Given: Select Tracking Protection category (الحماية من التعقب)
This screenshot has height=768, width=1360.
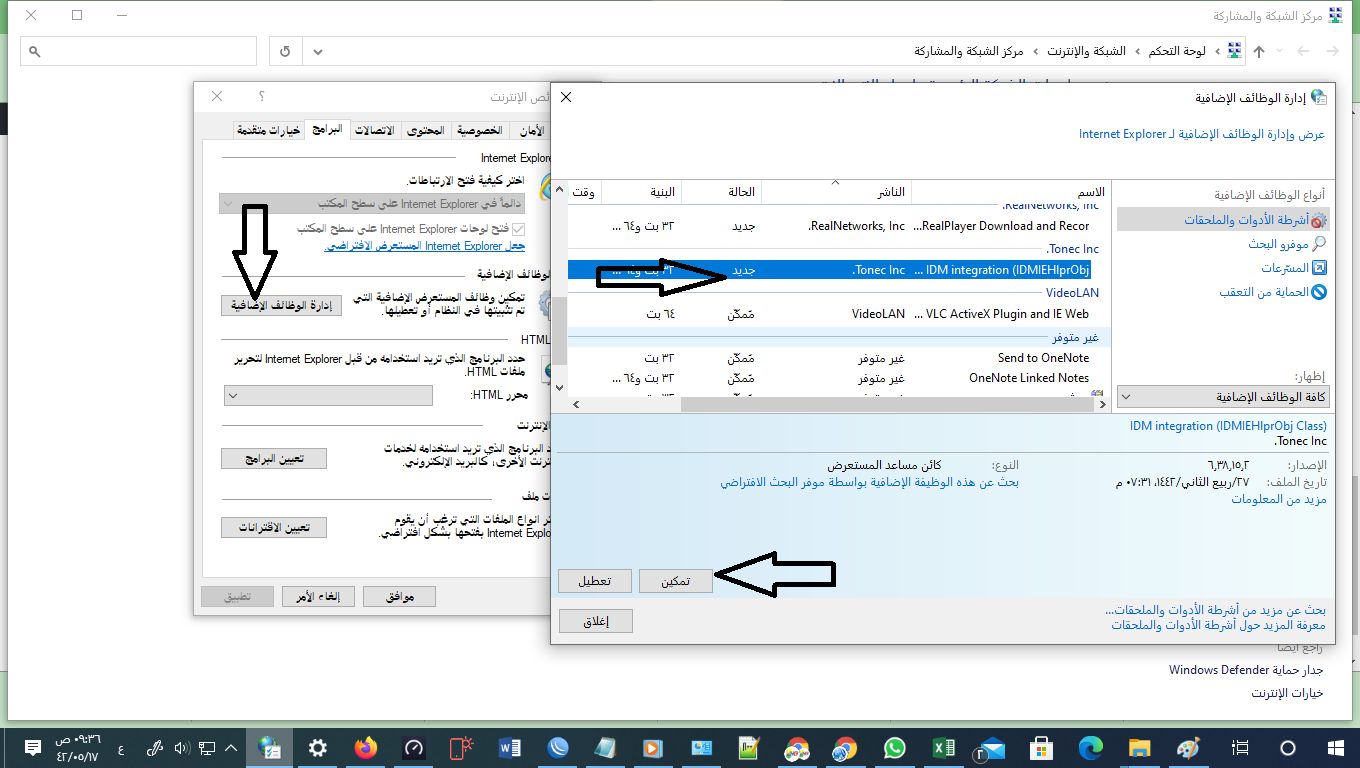Looking at the screenshot, I should point(1273,292).
